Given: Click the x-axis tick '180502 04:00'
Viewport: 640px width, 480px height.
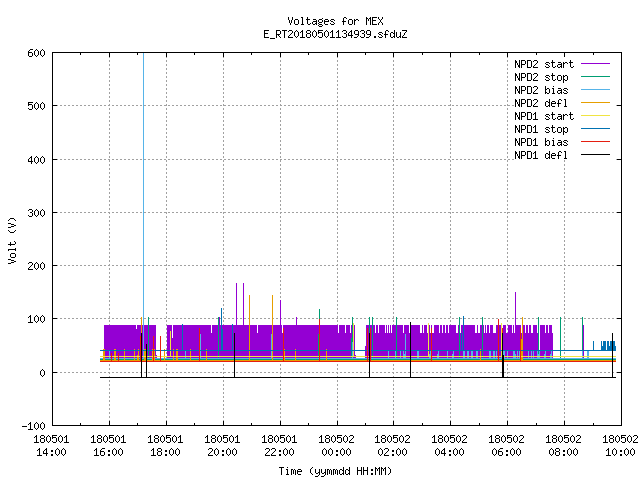Looking at the screenshot, I should click(x=449, y=446).
